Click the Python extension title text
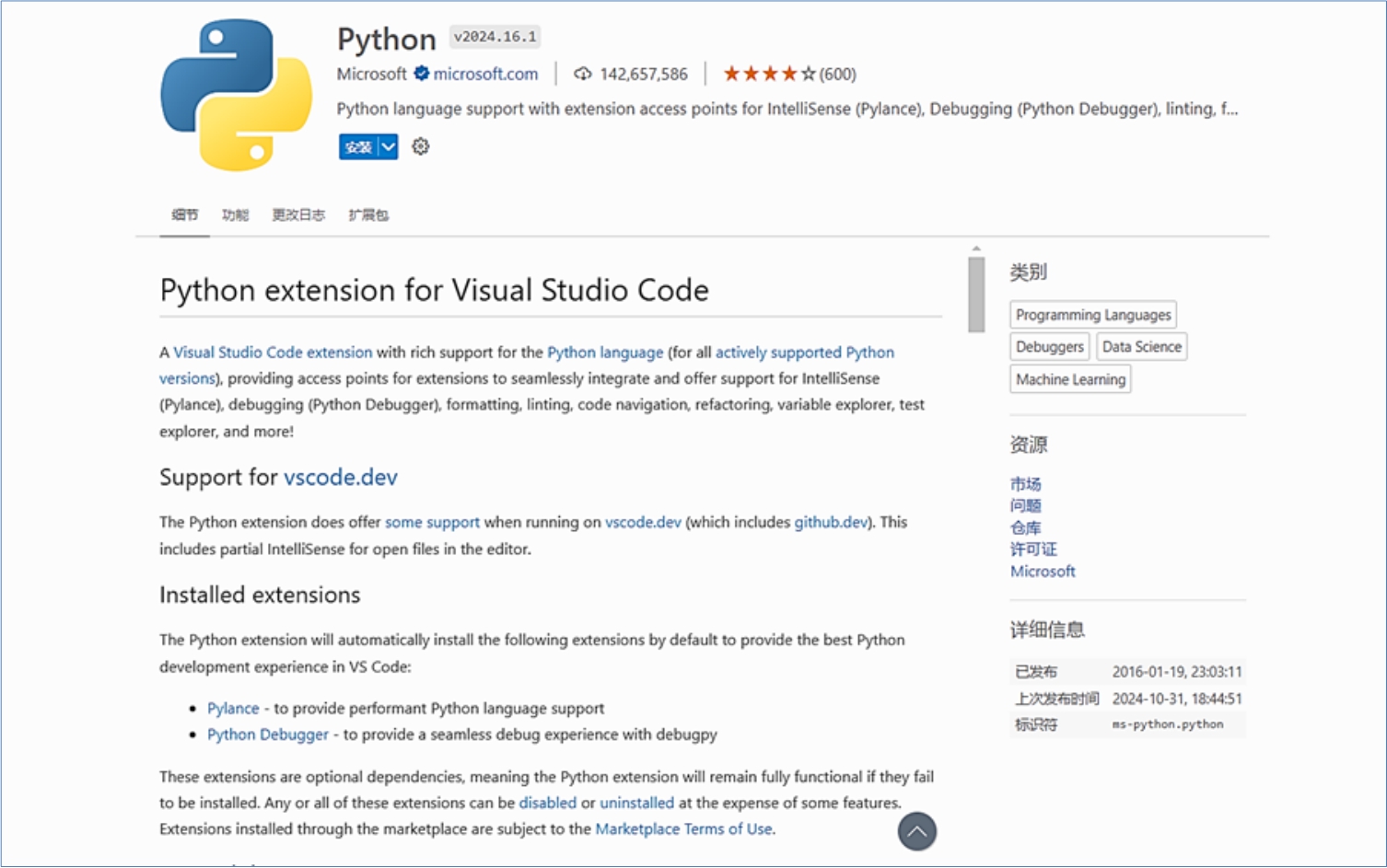The width and height of the screenshot is (1387, 868). coord(387,39)
